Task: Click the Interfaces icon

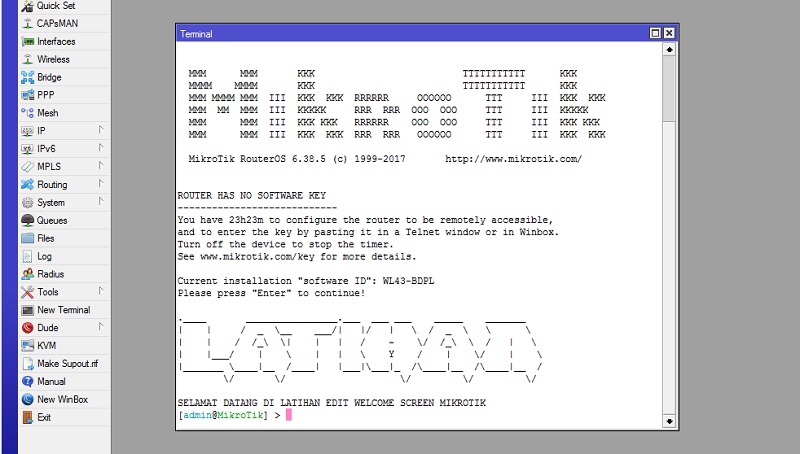Action: coord(28,41)
